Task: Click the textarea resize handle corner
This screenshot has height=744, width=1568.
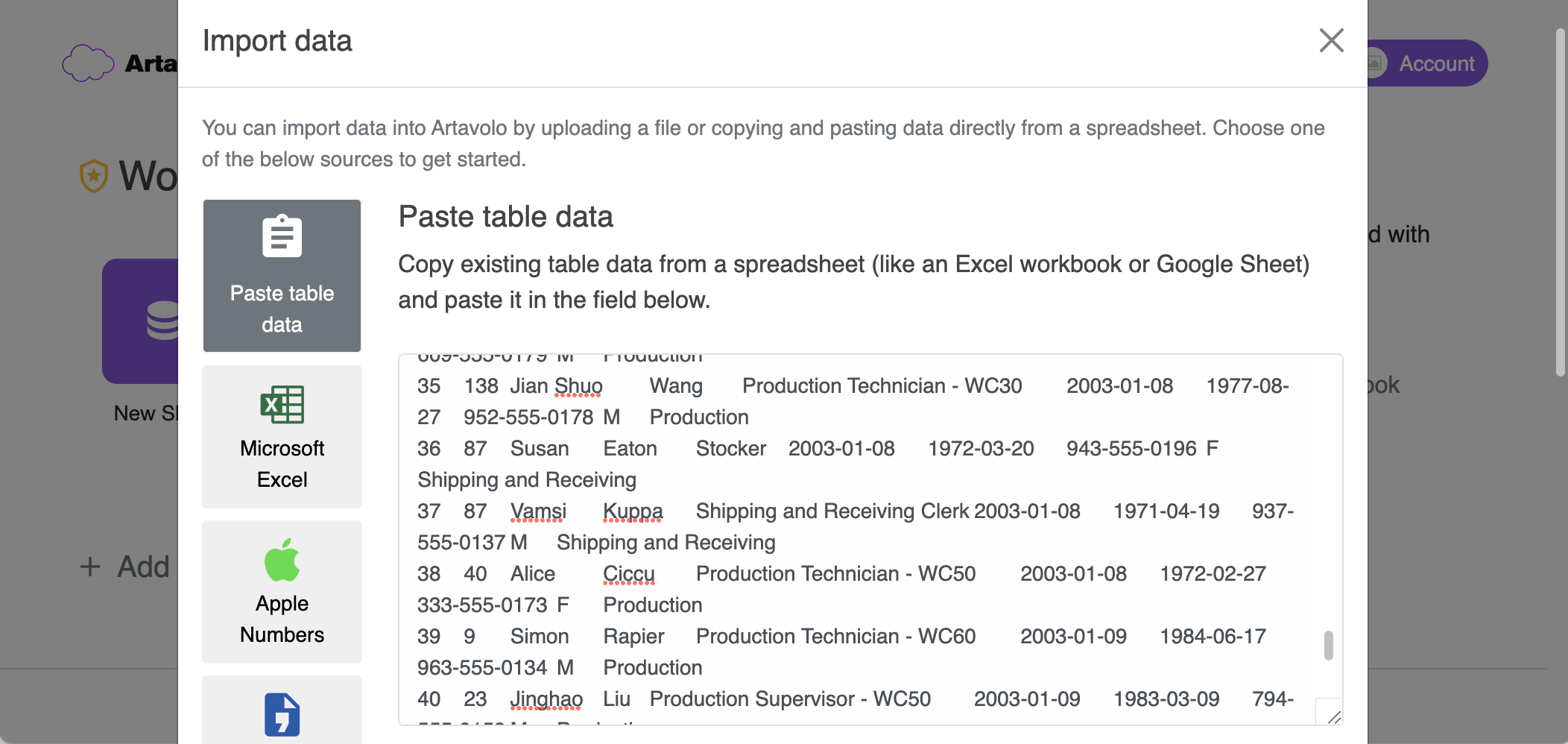Action: pyautogui.click(x=1333, y=716)
